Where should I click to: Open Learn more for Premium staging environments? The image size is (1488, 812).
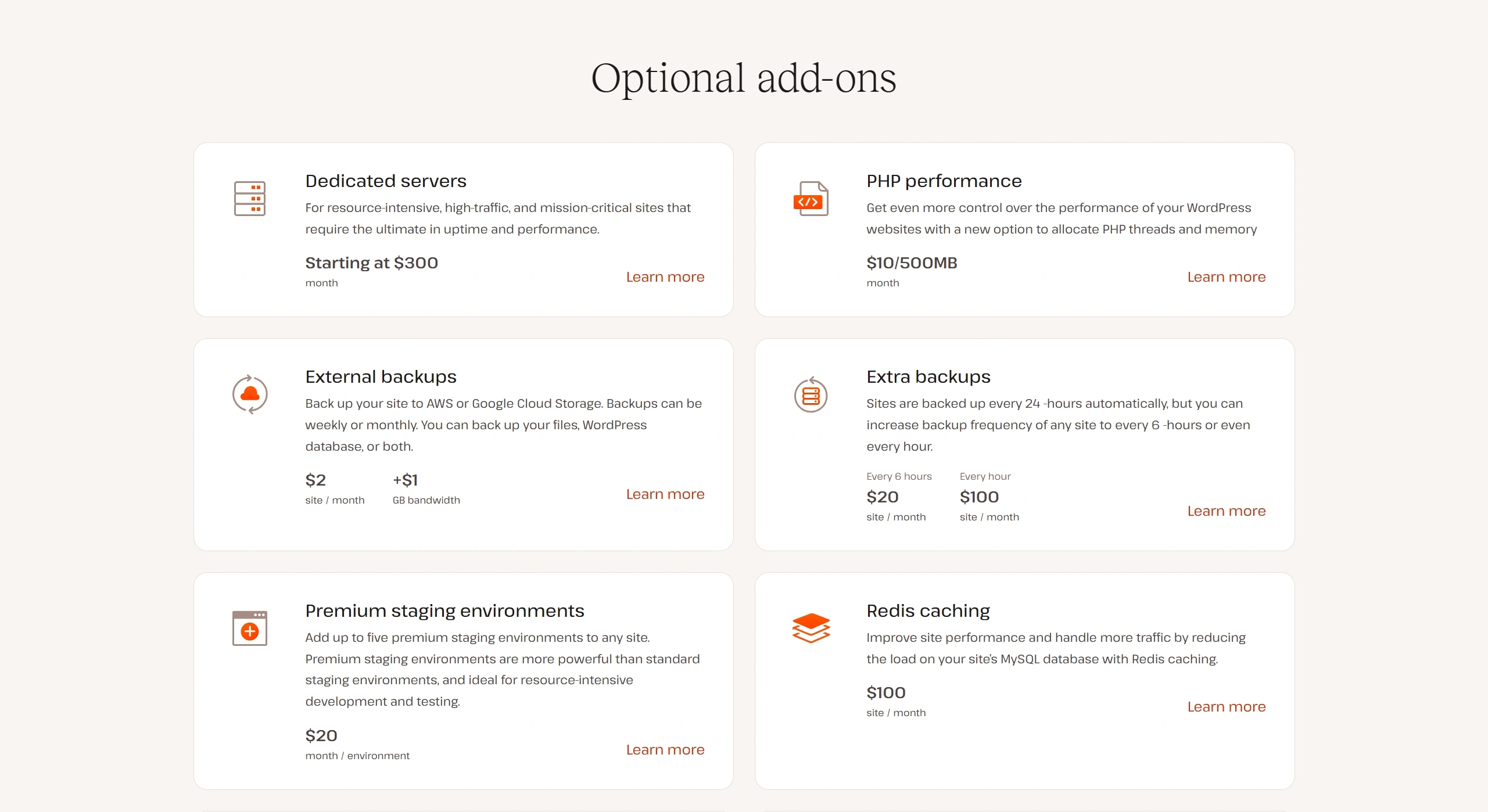tap(665, 750)
